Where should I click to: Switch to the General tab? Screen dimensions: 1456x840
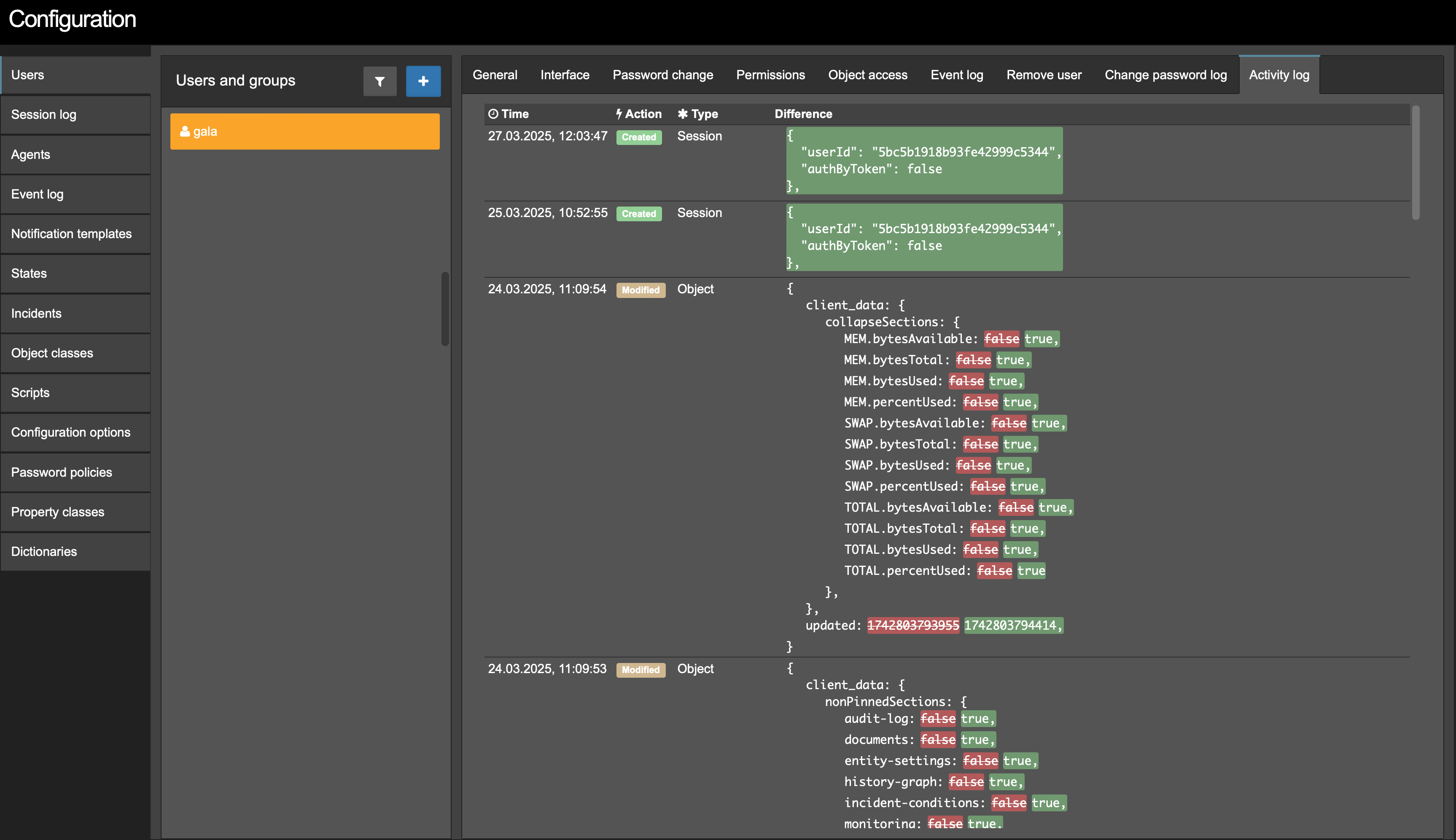(x=495, y=75)
